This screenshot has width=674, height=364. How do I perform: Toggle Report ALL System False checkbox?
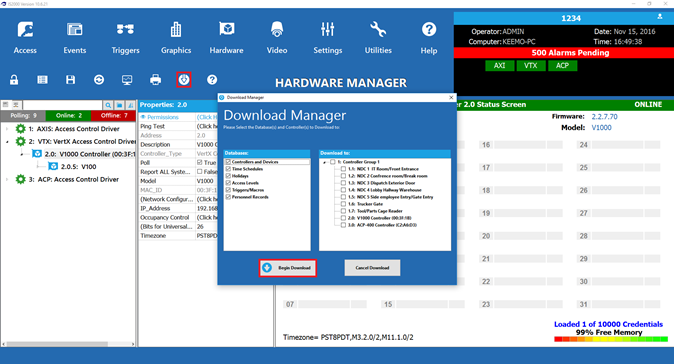199,171
